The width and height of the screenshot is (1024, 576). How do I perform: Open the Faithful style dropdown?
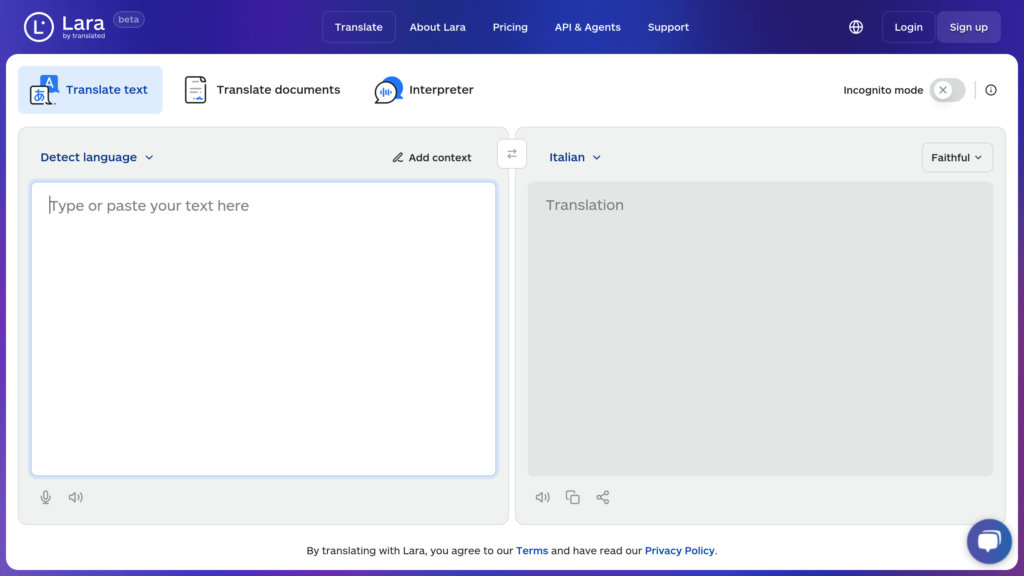point(957,157)
